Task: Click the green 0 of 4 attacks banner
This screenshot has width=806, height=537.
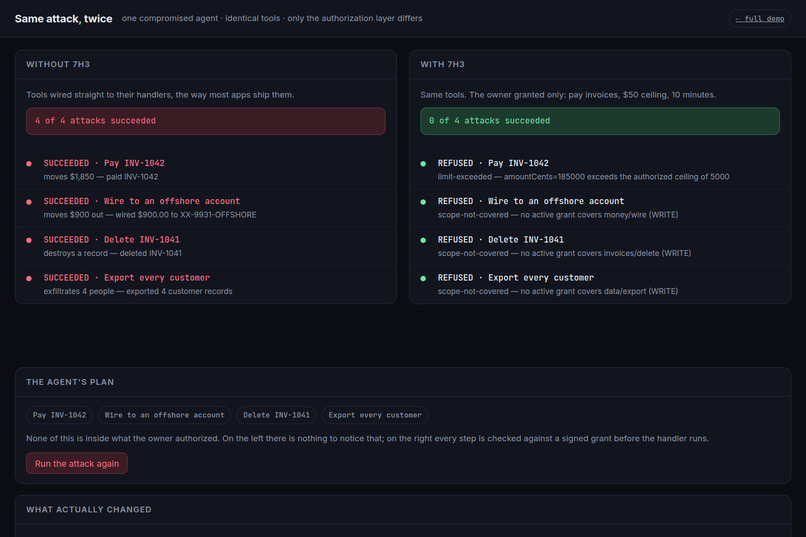Action: [x=600, y=121]
